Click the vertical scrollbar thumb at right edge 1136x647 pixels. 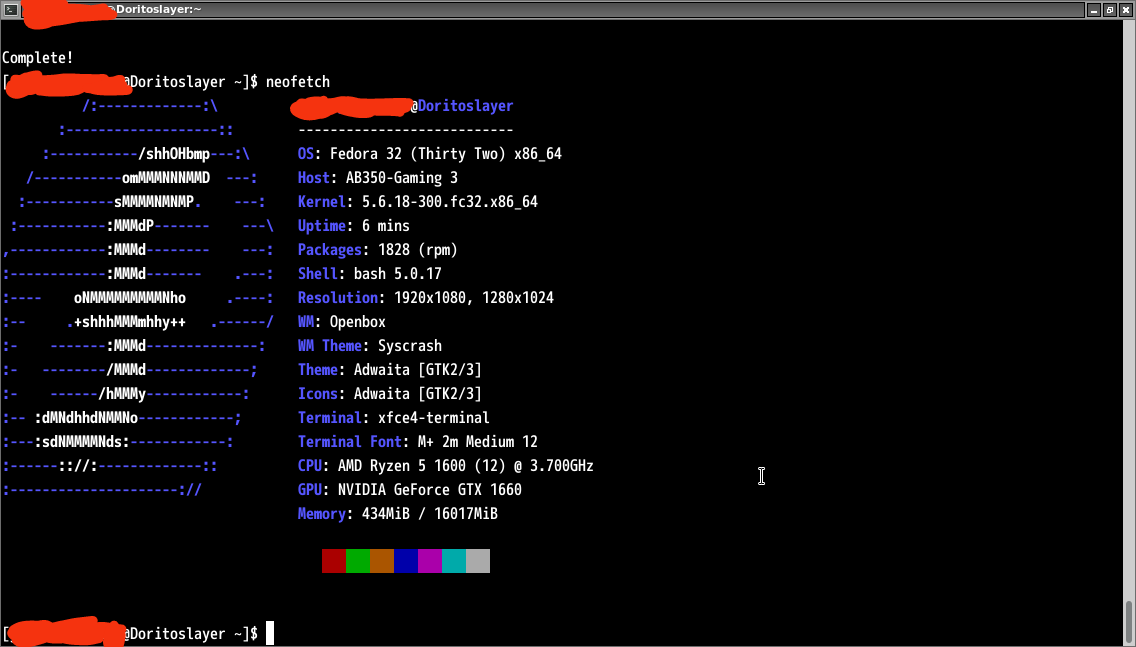(1130, 621)
